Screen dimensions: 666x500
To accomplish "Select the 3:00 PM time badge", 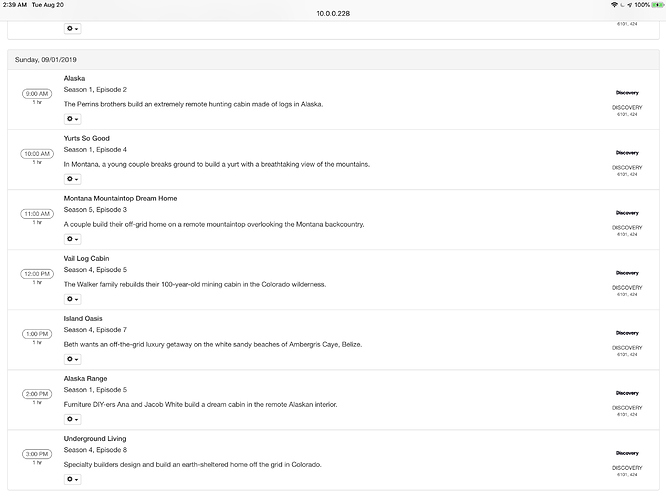I will click(x=37, y=453).
